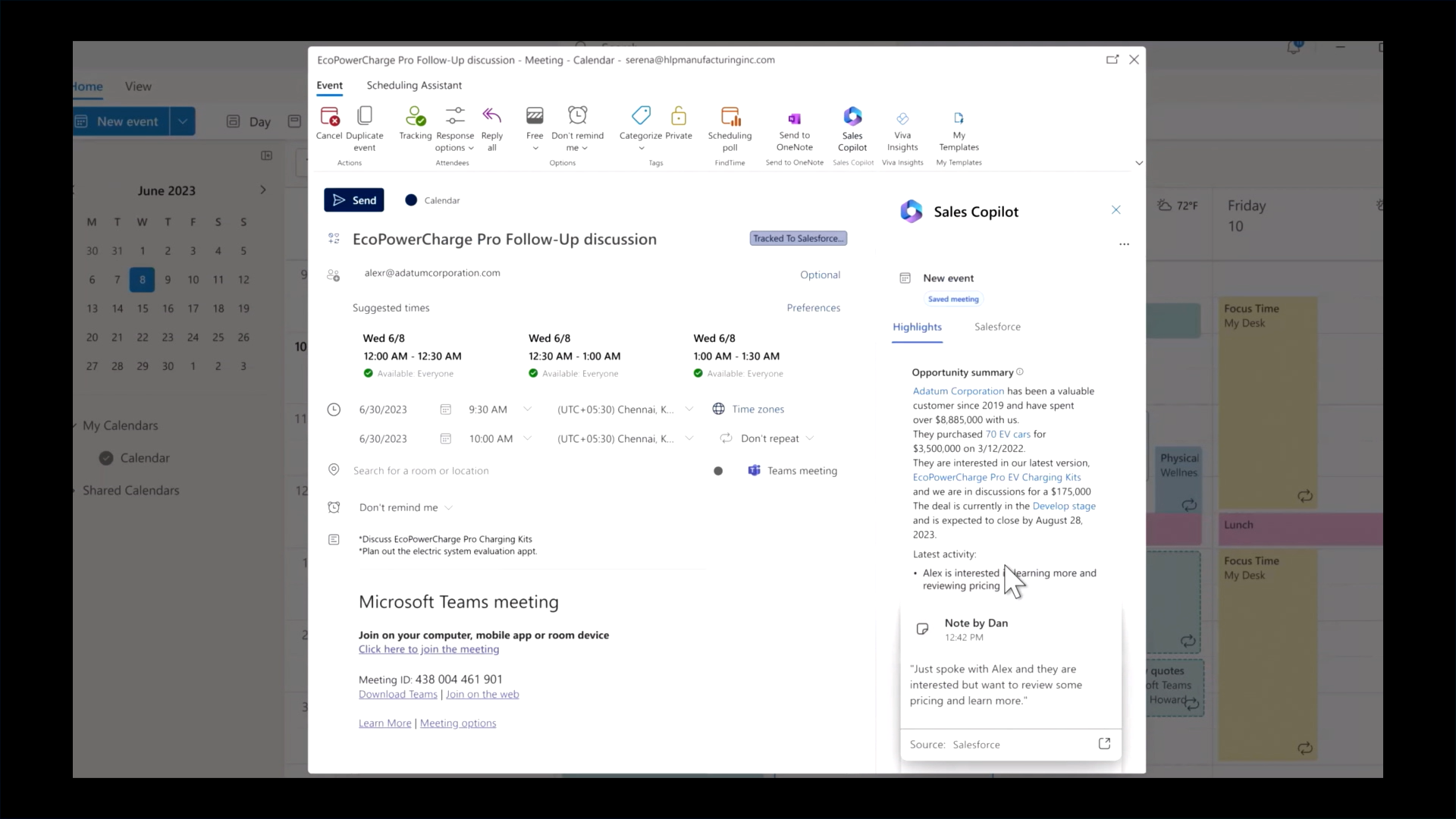Open attendee Tracking icon
The height and width of the screenshot is (819, 1456).
[416, 116]
